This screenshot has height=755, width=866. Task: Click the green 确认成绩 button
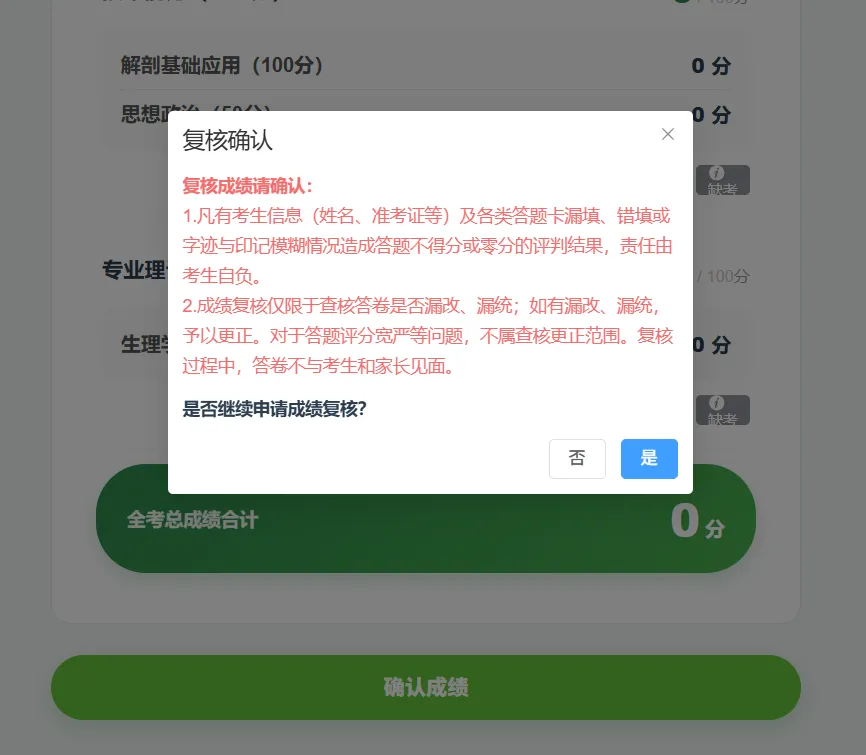[426, 687]
